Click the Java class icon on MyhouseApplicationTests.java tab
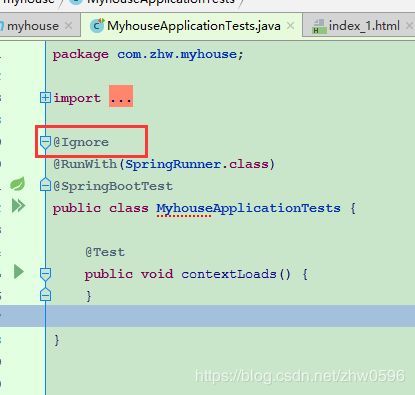Screen dimensions: 415x395 [97, 26]
